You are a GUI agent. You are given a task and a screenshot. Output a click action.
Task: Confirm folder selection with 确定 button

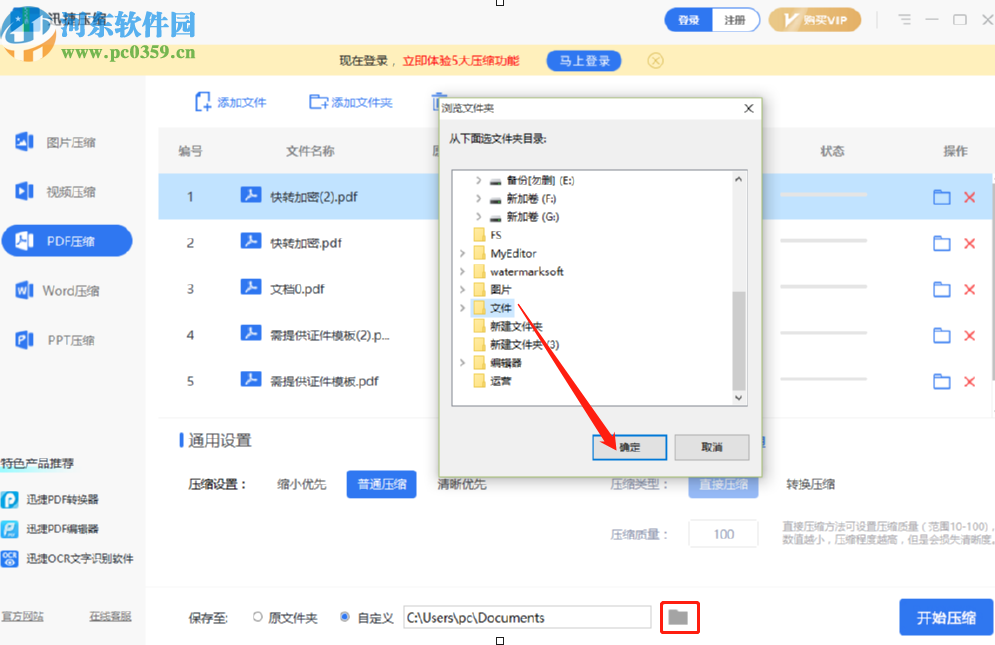(x=629, y=447)
